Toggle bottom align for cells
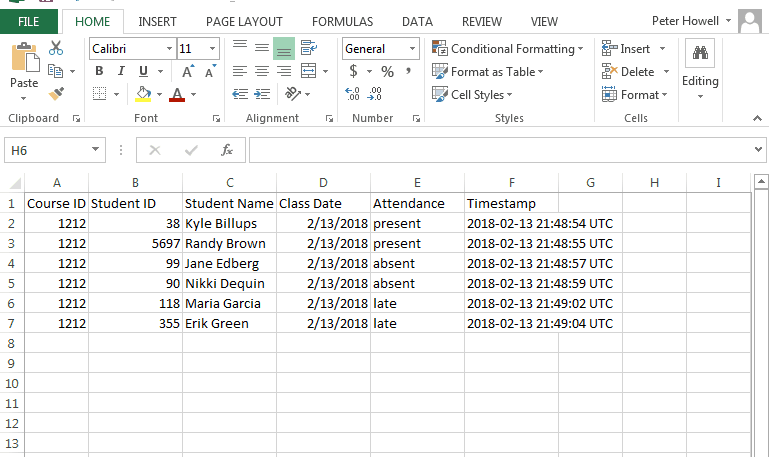Viewport: 769px width, 457px height. [283, 48]
